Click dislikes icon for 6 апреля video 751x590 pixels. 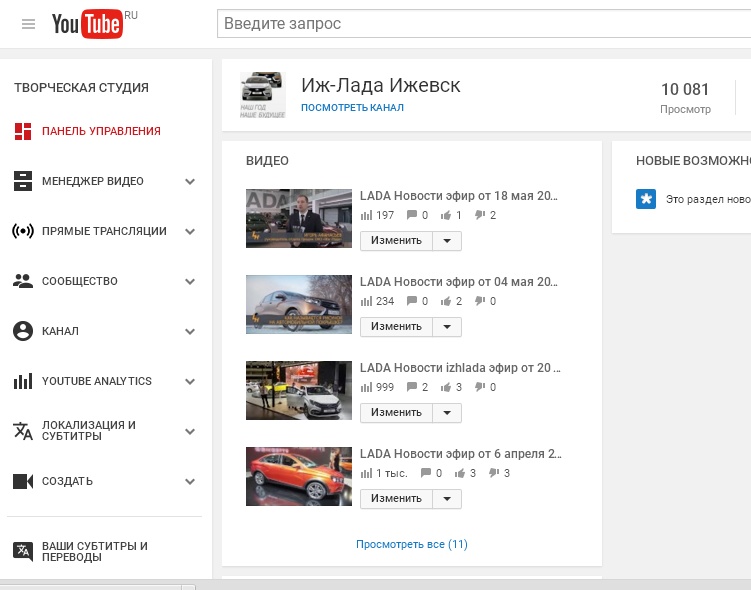(493, 473)
